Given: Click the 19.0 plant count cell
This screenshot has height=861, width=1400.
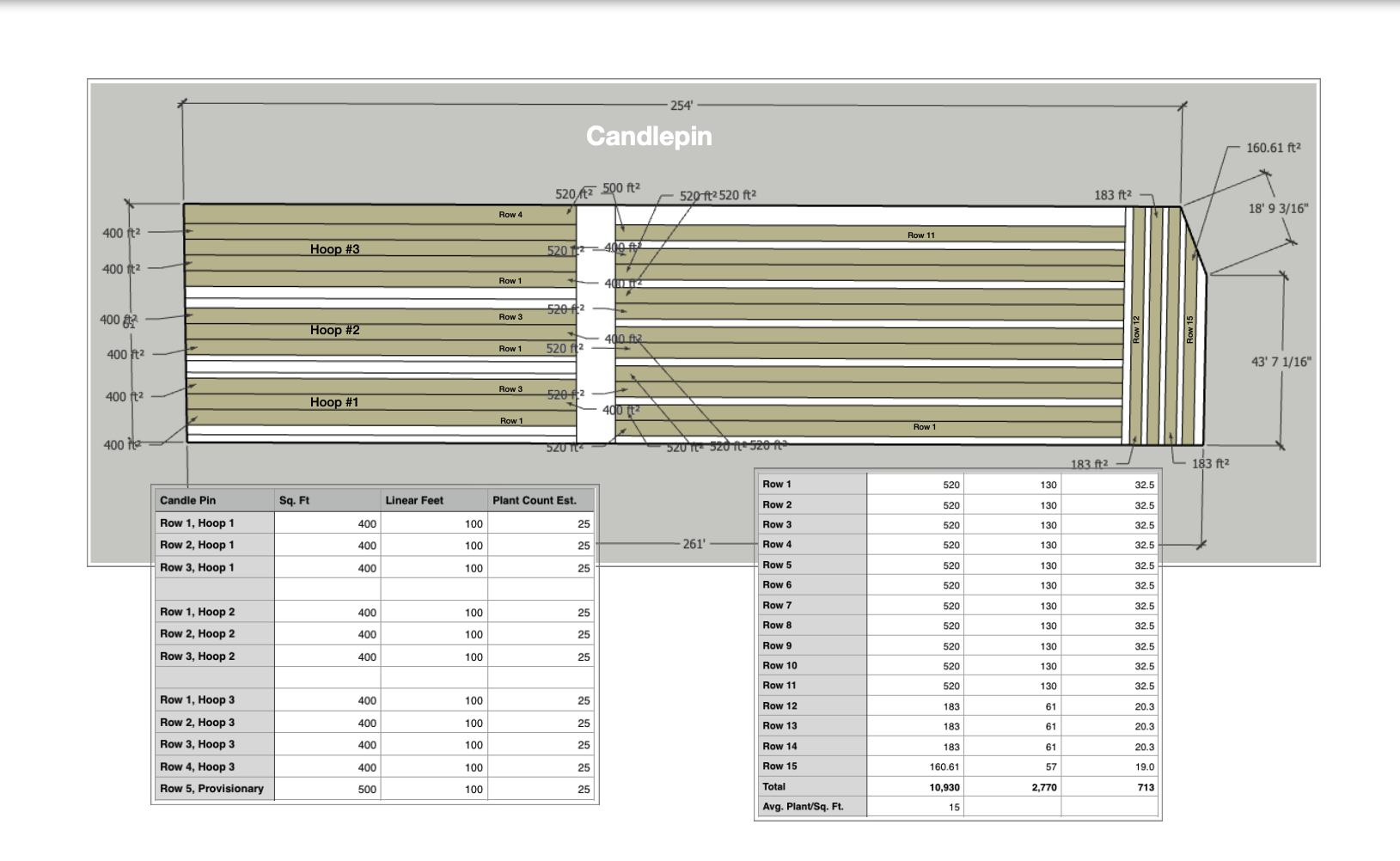Looking at the screenshot, I should 1110,766.
